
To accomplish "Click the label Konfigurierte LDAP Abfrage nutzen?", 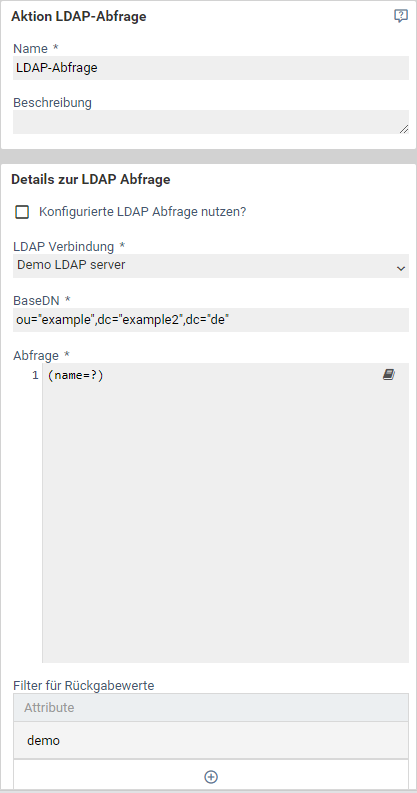I will coord(143,212).
